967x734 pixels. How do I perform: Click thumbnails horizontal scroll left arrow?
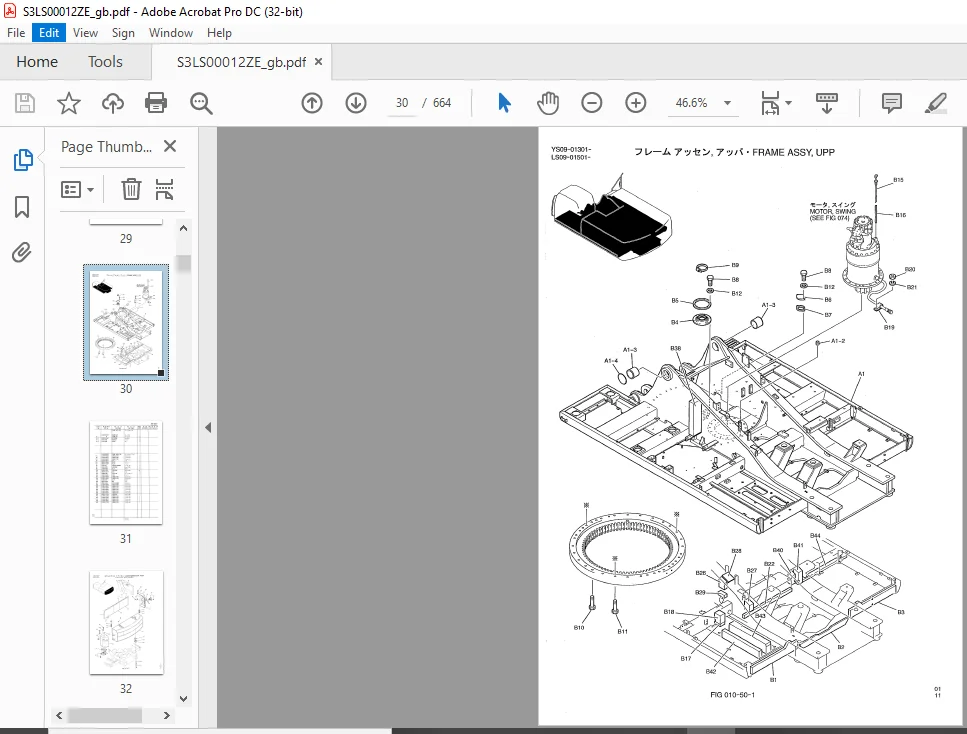coord(59,715)
